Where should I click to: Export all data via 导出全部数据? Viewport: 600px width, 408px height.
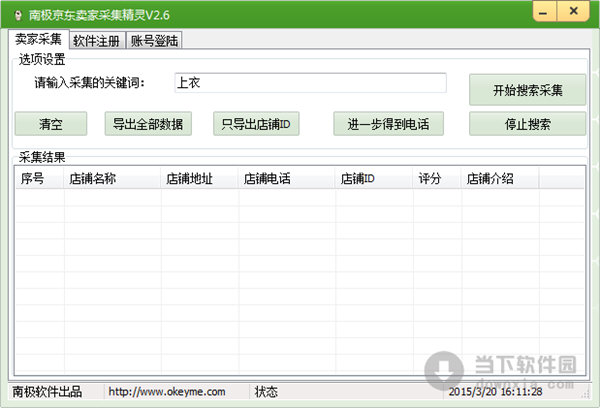click(x=148, y=124)
